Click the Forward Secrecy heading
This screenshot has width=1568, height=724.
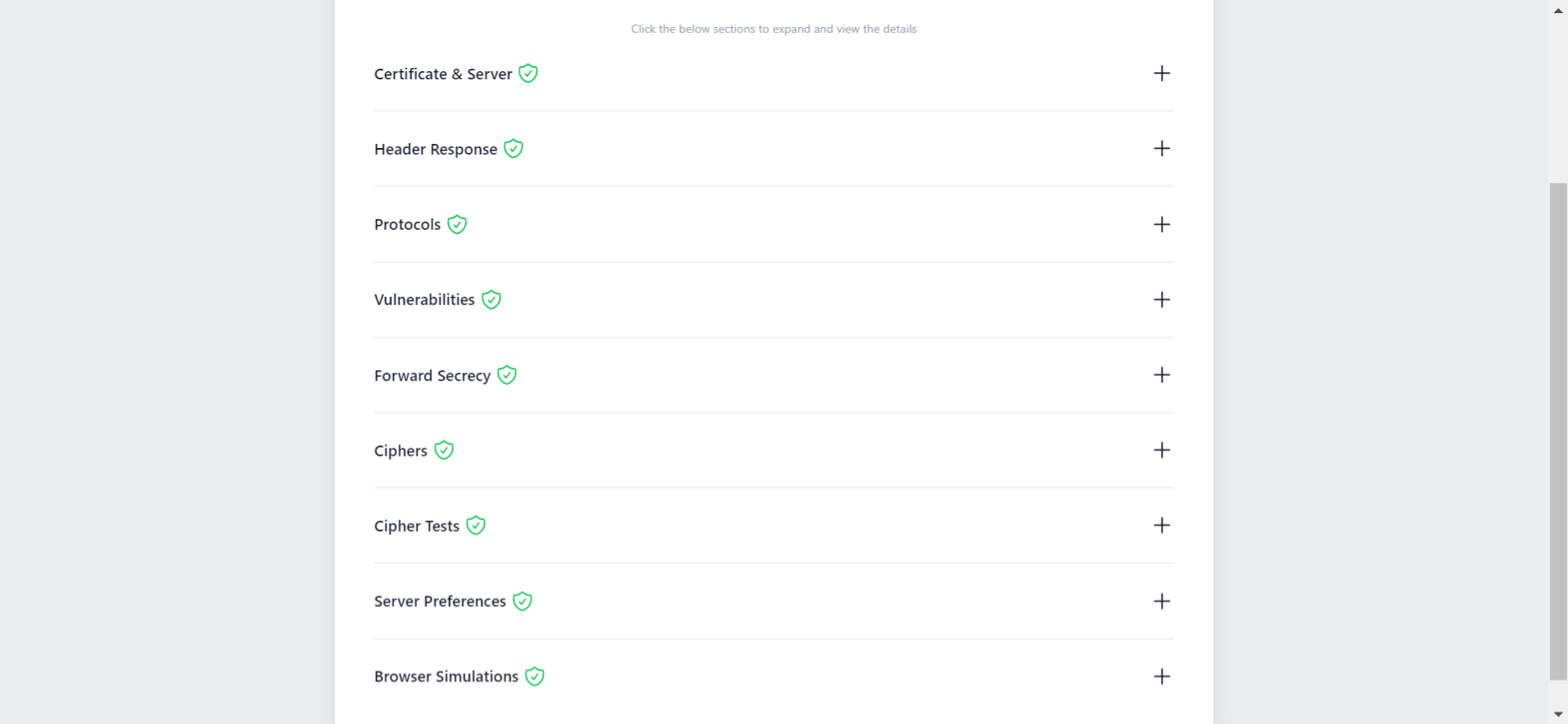[x=432, y=375]
